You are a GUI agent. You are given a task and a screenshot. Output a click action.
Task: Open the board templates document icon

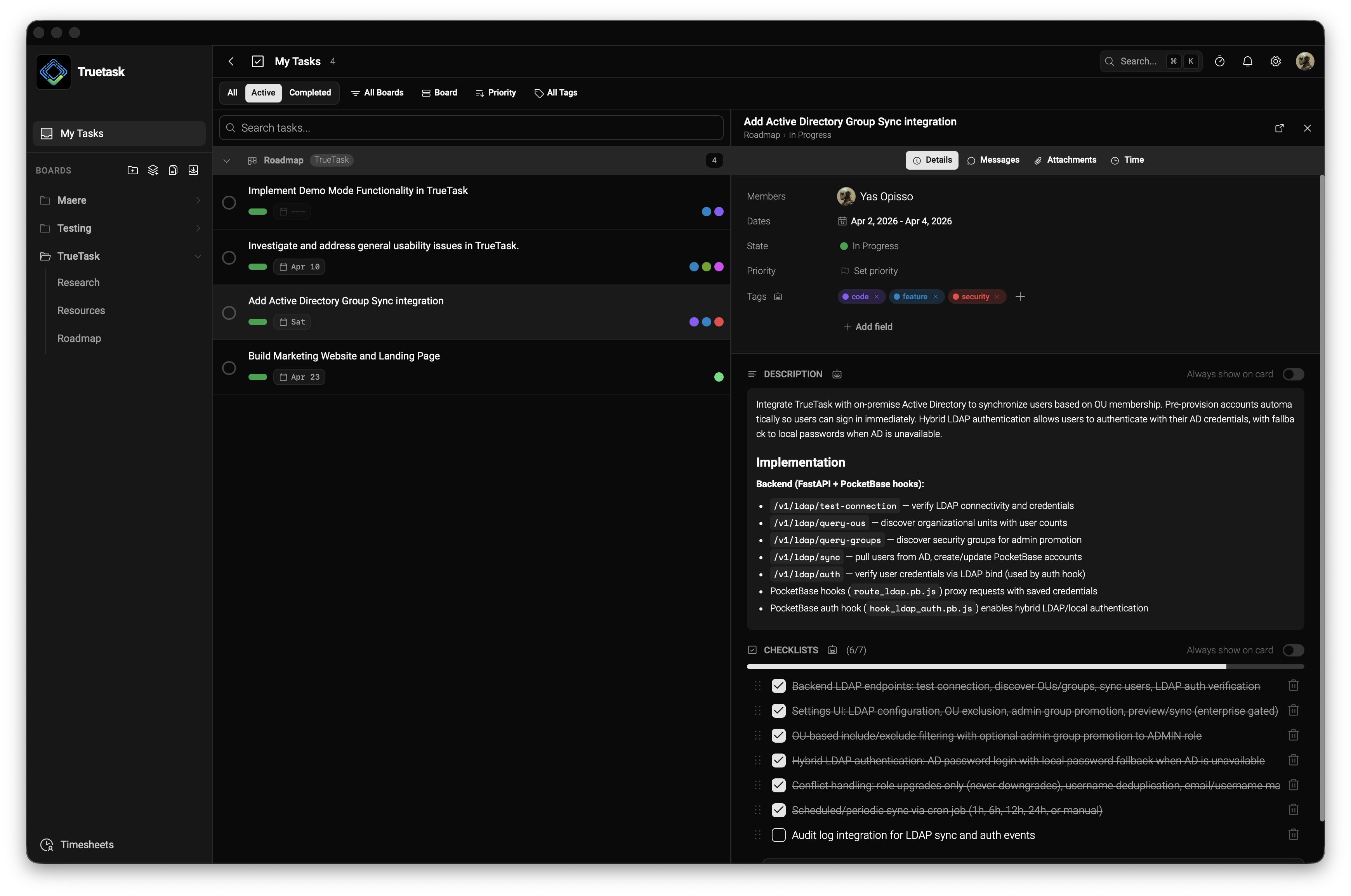coord(173,170)
